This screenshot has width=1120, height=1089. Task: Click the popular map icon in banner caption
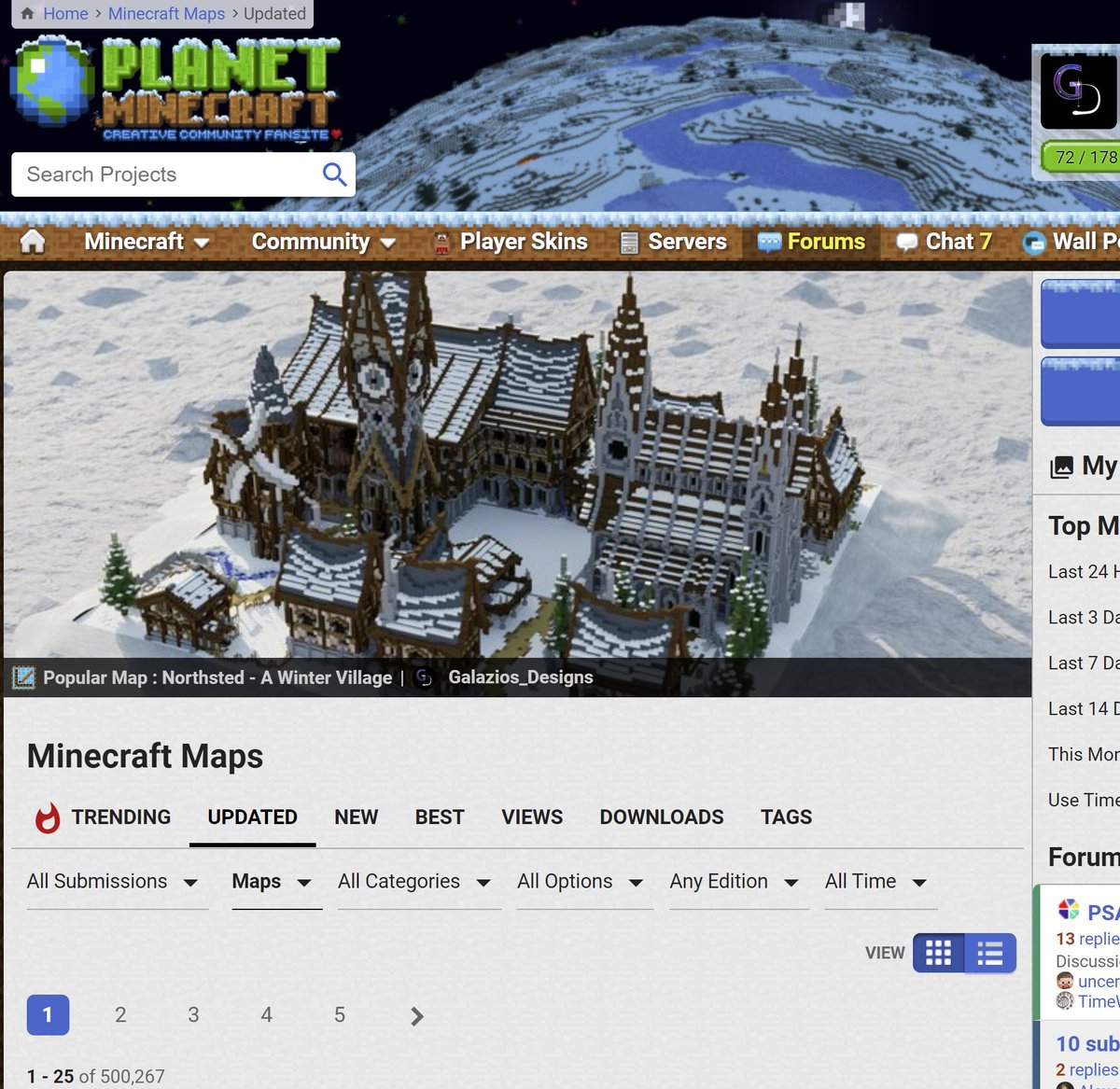tap(23, 678)
